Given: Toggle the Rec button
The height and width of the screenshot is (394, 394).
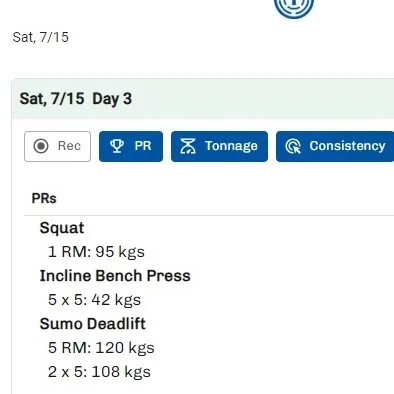Looking at the screenshot, I should 57,146.
